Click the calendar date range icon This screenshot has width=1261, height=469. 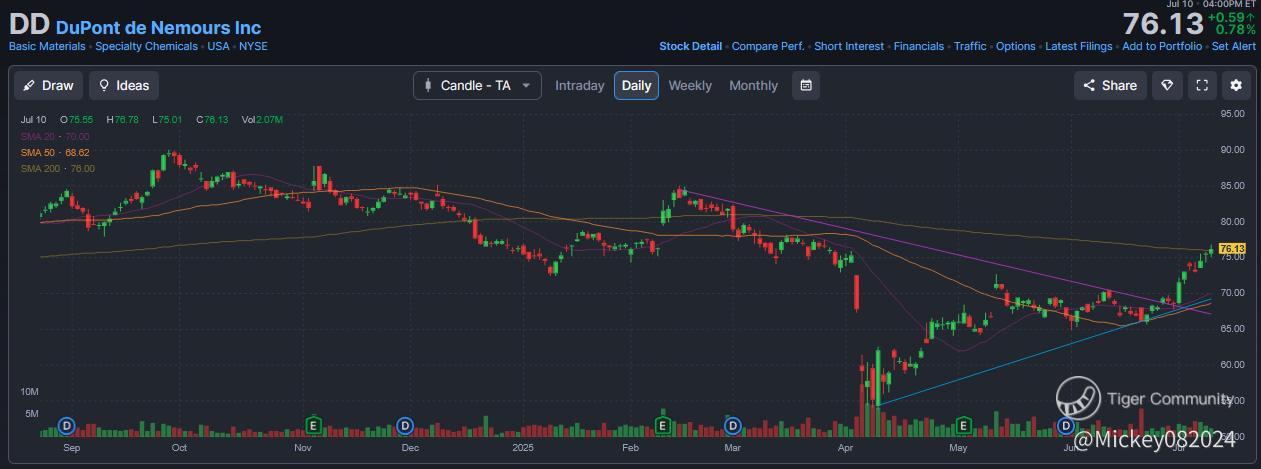806,85
